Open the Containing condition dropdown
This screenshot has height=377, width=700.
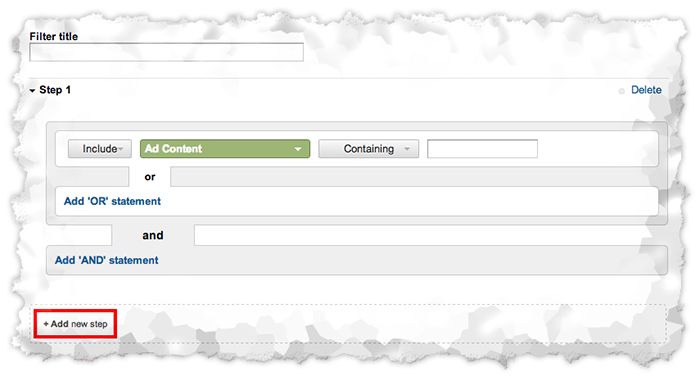click(x=369, y=149)
